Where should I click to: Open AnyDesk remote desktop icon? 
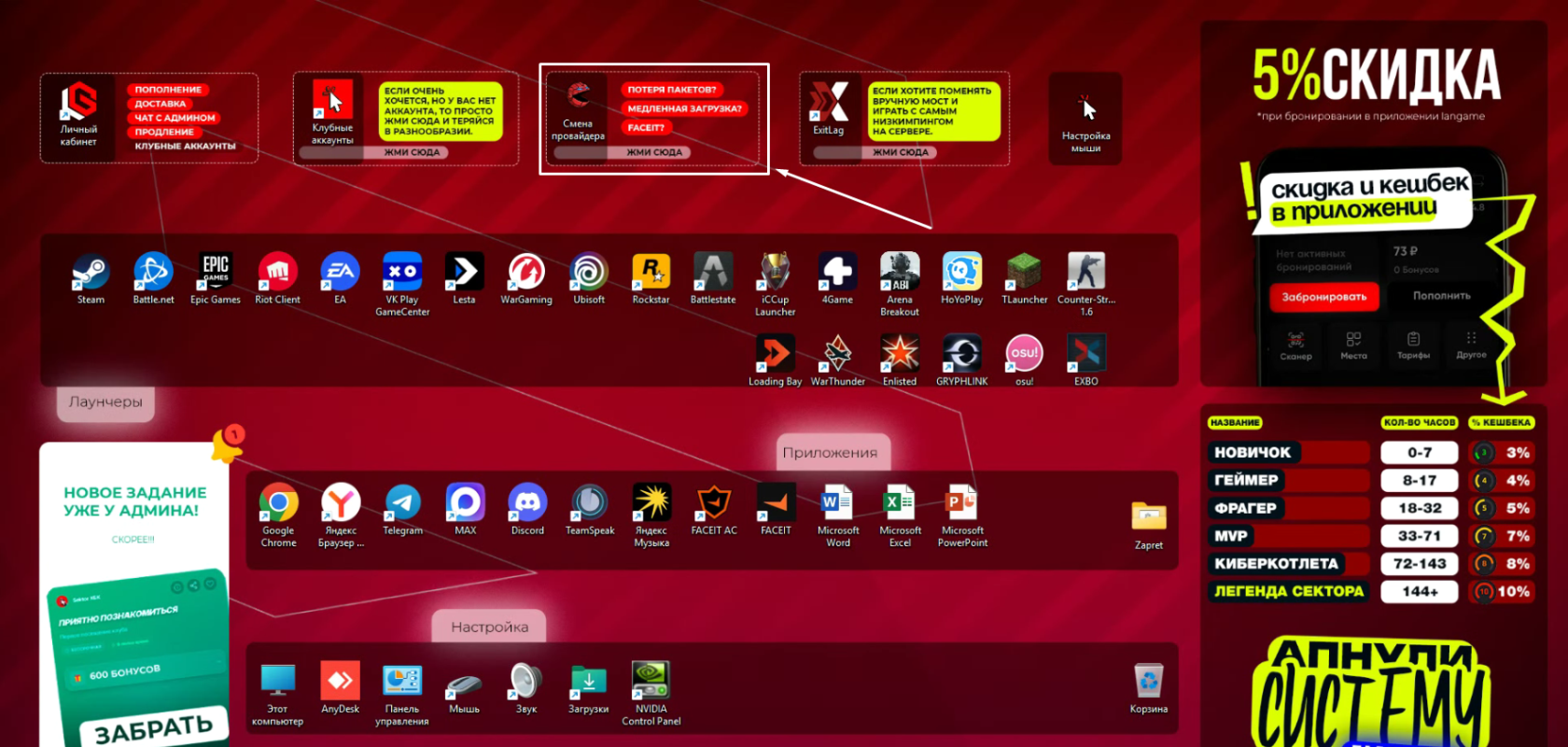coord(340,681)
